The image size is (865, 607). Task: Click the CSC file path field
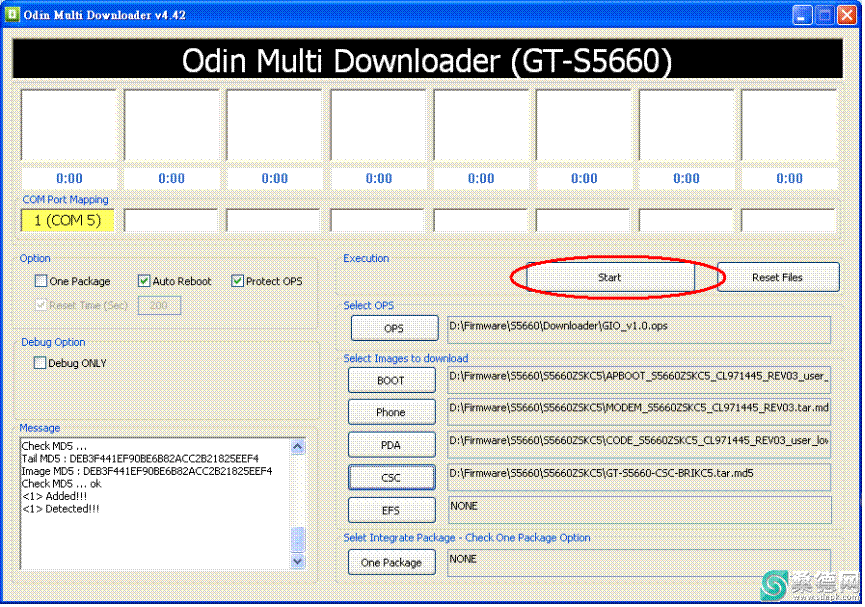pyautogui.click(x=639, y=477)
